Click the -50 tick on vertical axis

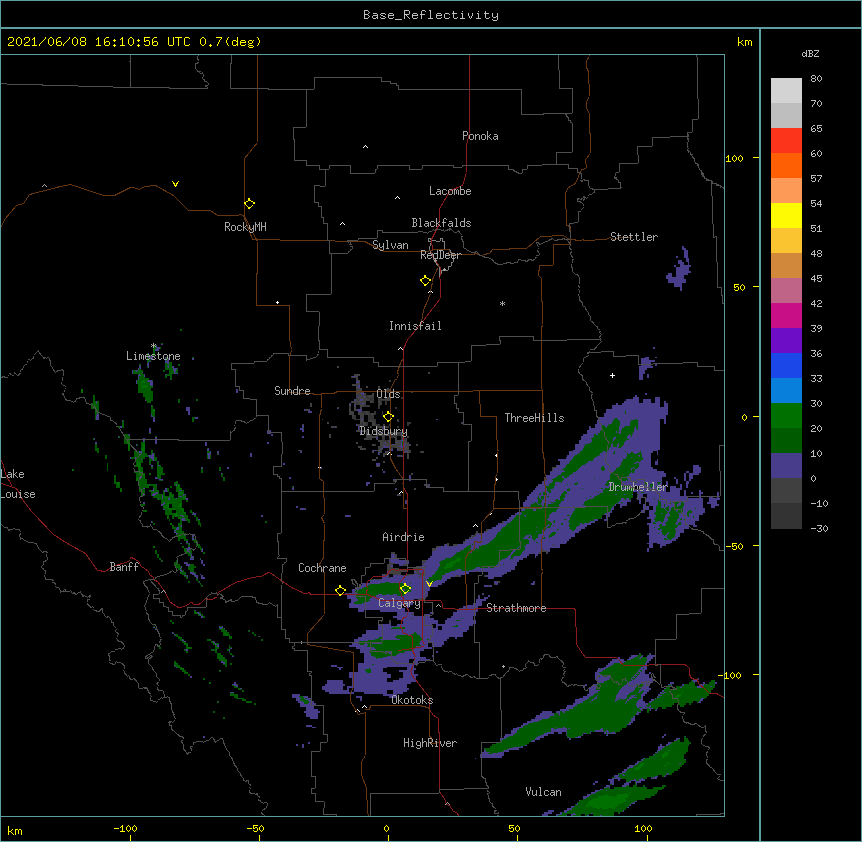point(733,546)
